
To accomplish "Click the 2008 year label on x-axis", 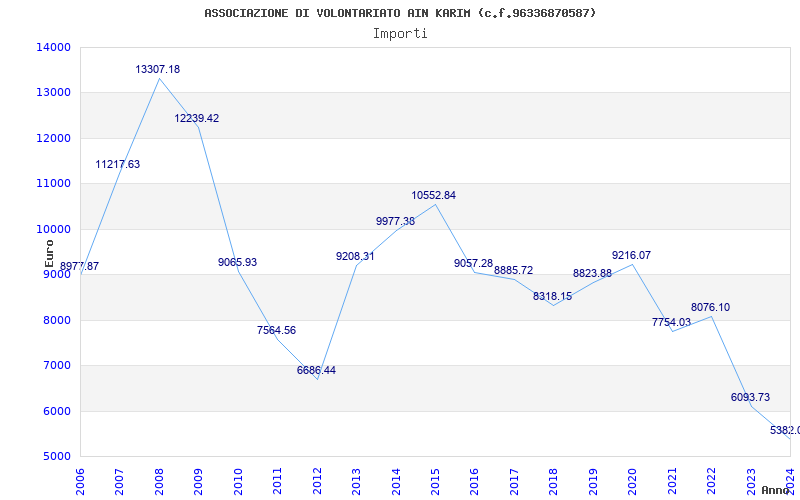I will [x=159, y=481].
